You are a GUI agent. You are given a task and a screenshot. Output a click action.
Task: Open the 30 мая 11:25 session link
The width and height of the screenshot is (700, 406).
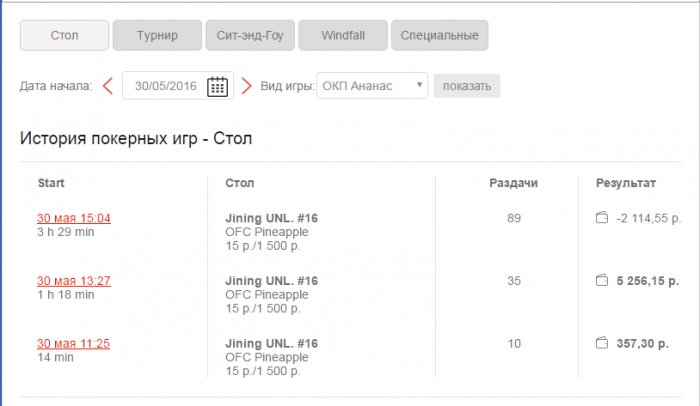(x=74, y=343)
